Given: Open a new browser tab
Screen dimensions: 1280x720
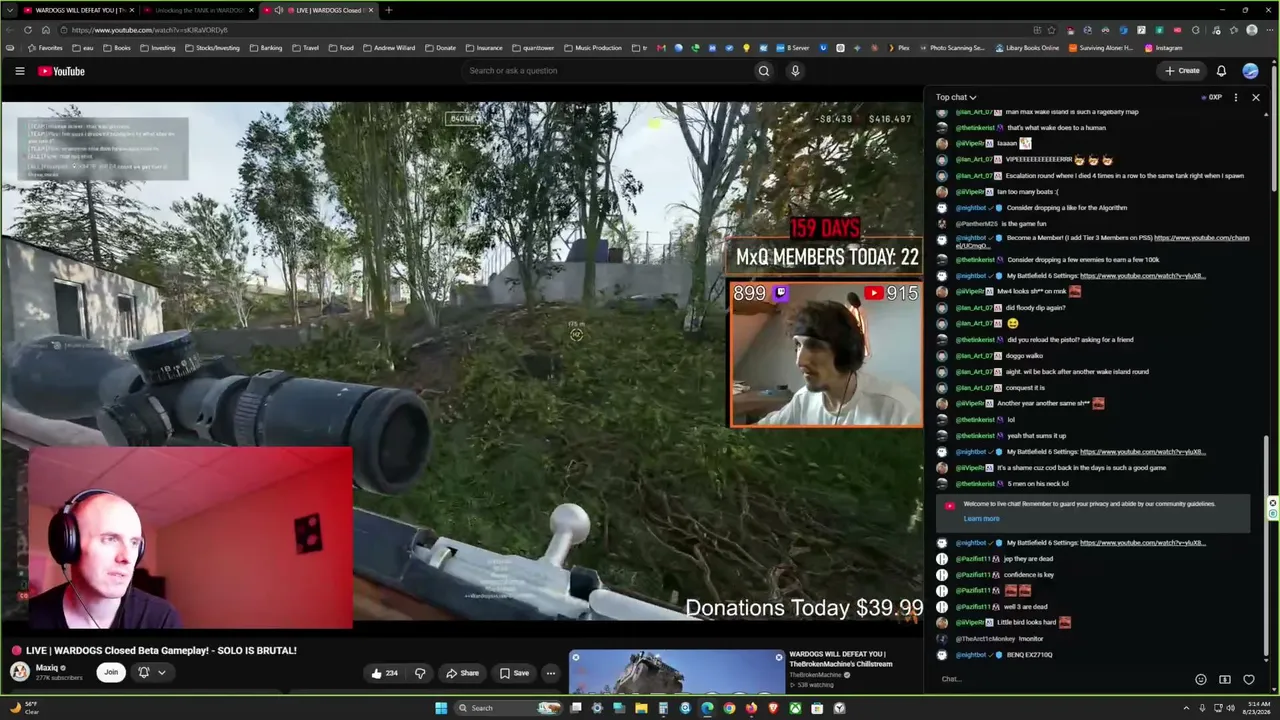Looking at the screenshot, I should click(388, 10).
